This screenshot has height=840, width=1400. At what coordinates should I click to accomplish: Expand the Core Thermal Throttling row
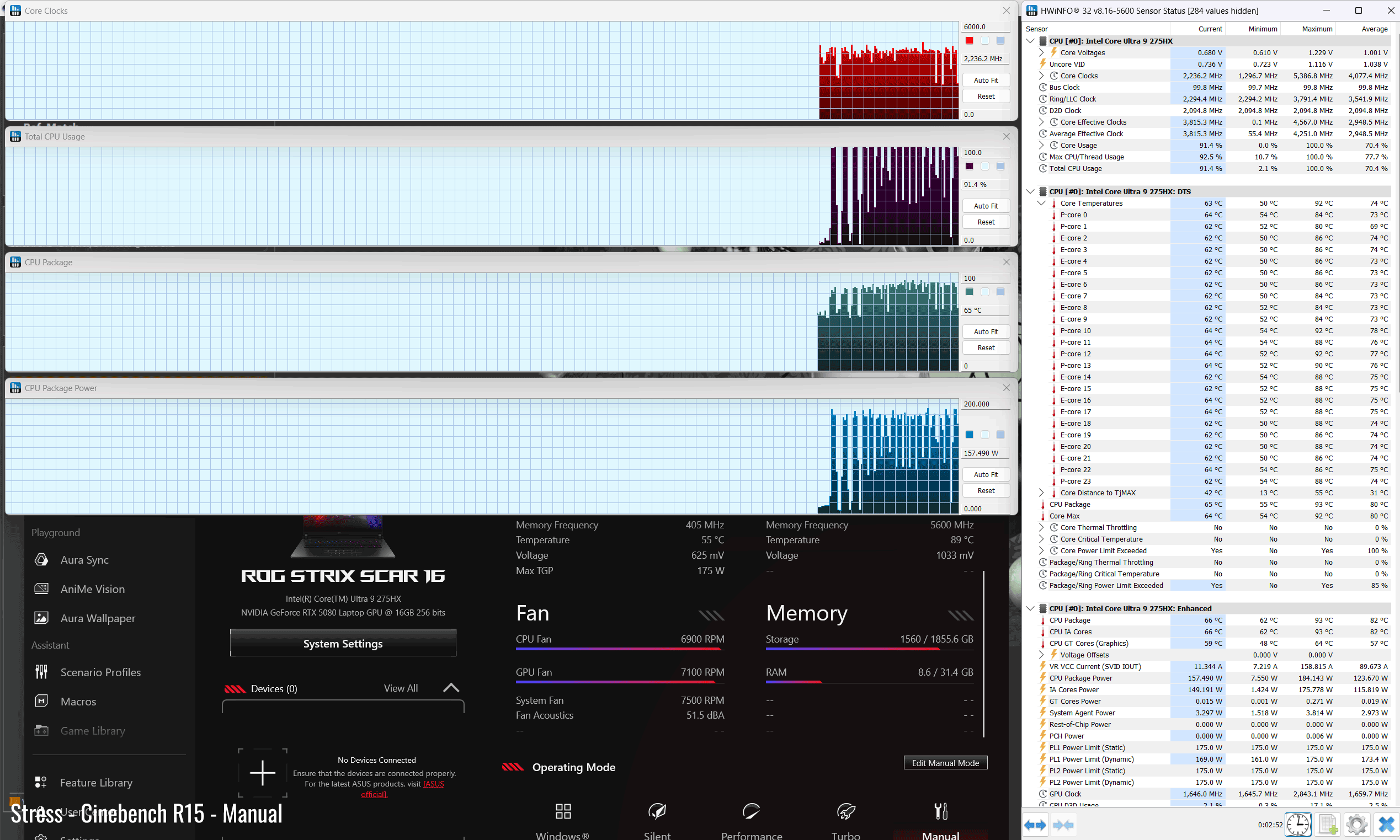pos(1041,527)
